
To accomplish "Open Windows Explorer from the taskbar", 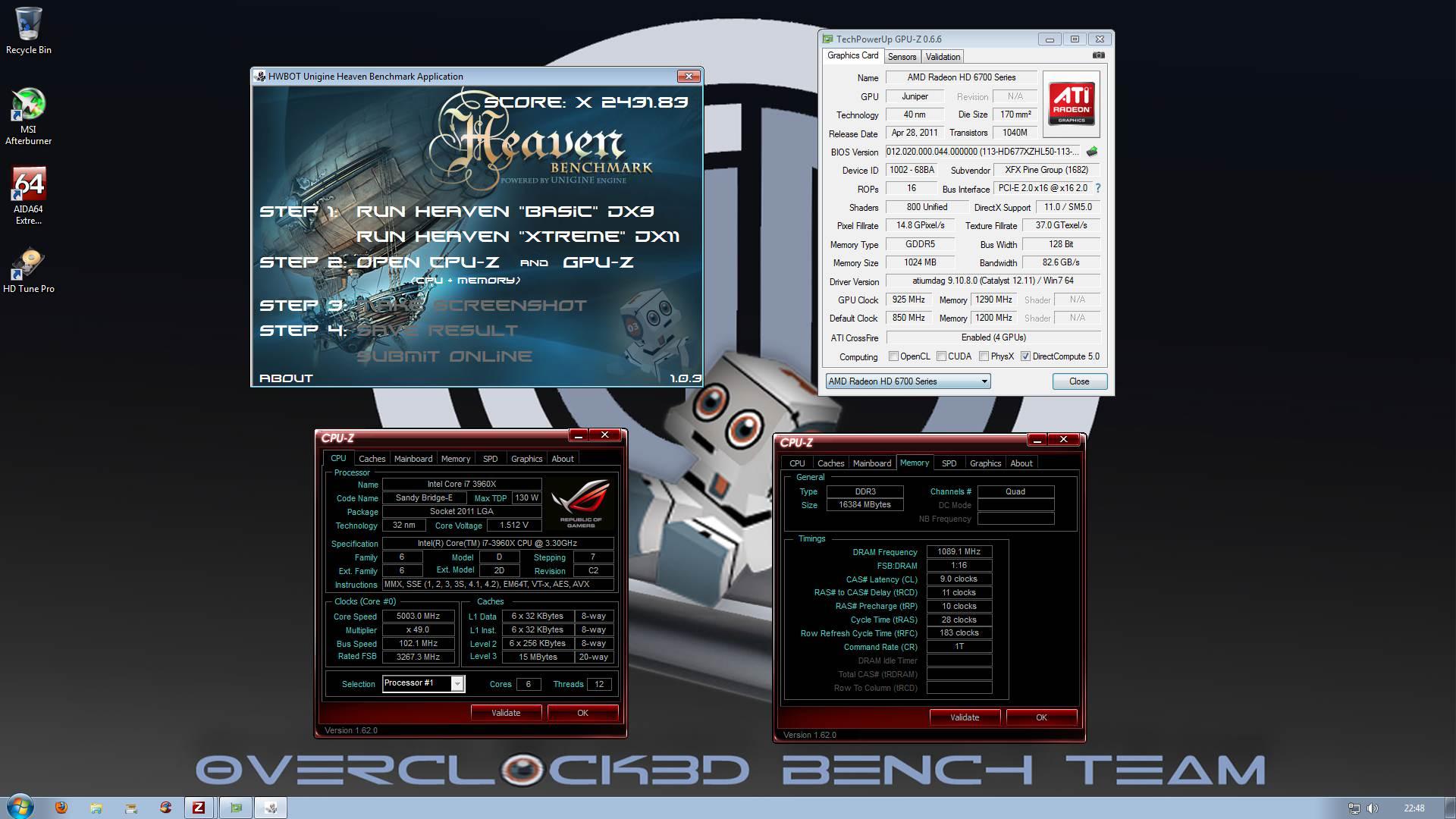I will click(x=96, y=808).
